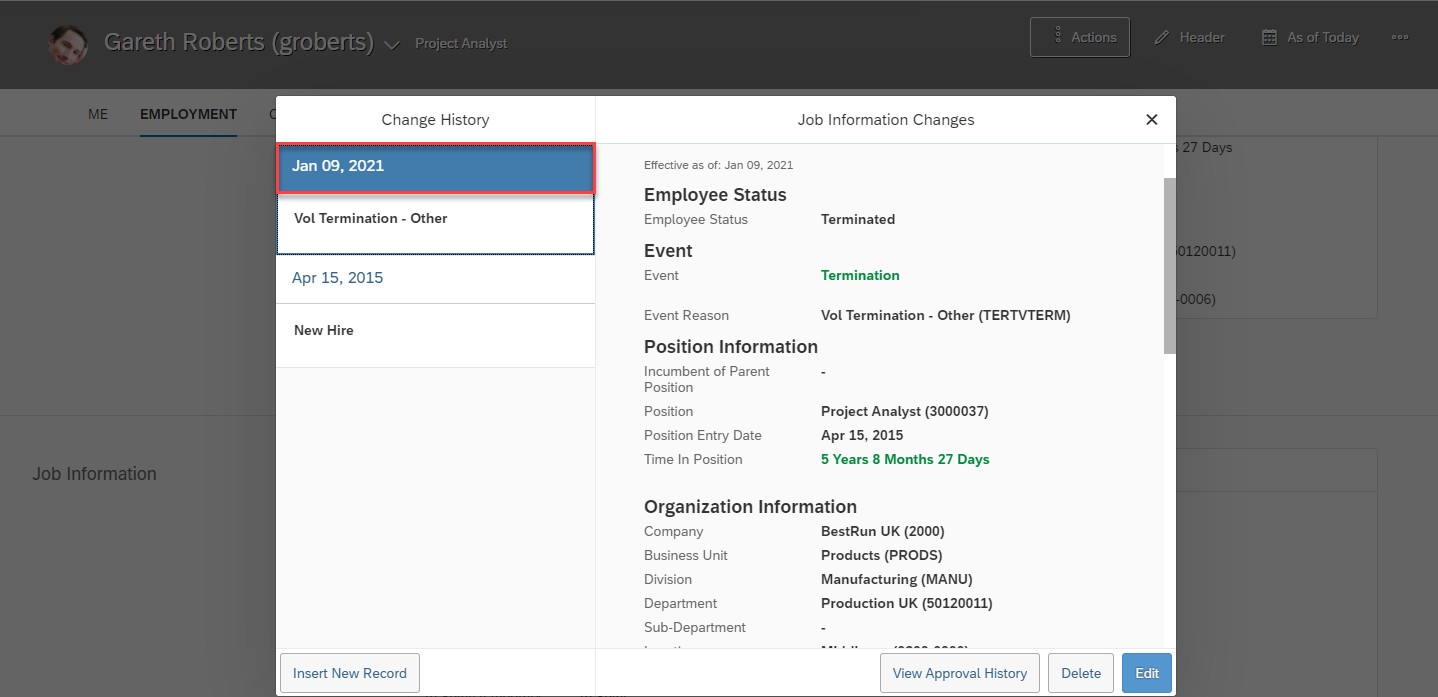Select the Jan 09, 2021 history record

click(x=436, y=167)
